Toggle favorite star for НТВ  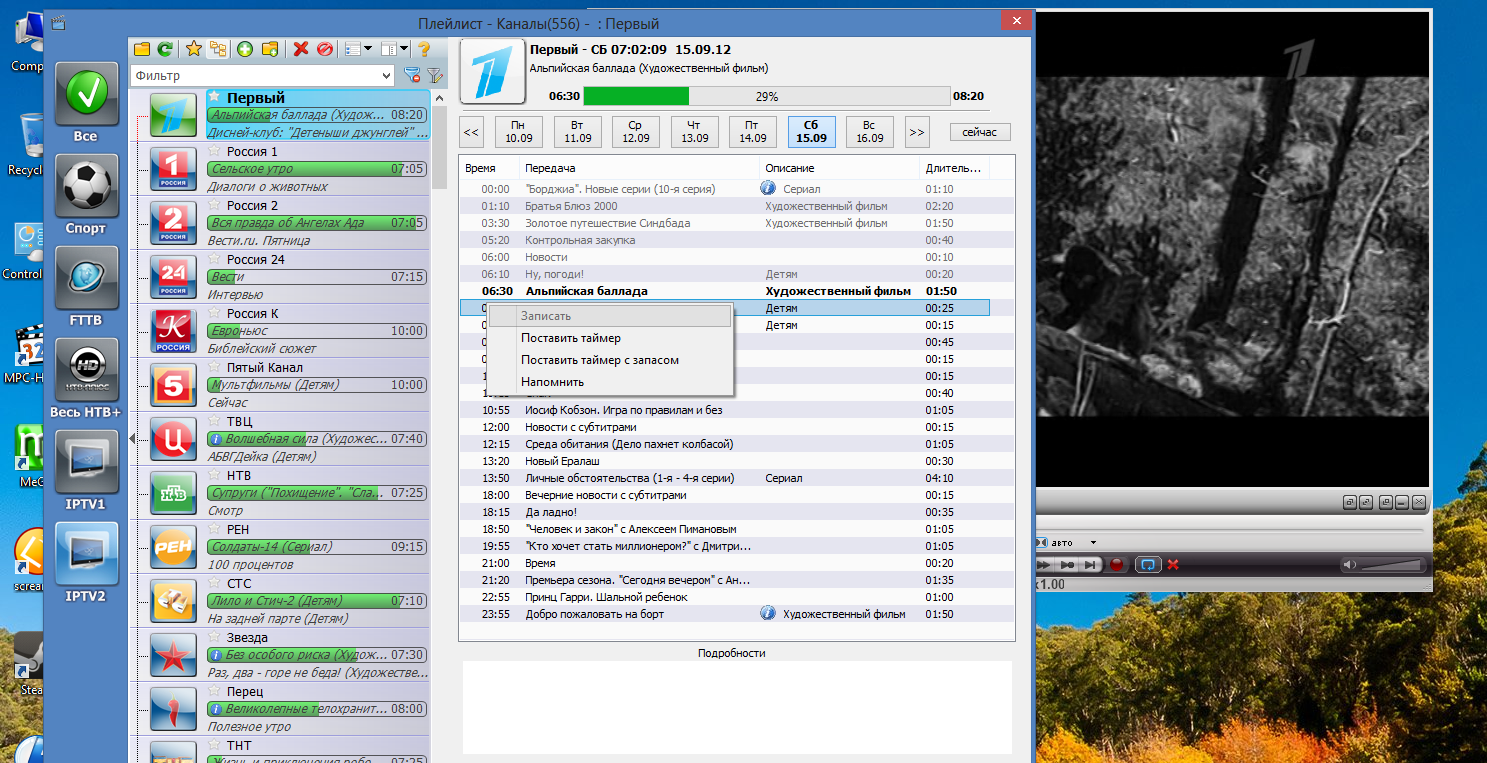[214, 475]
